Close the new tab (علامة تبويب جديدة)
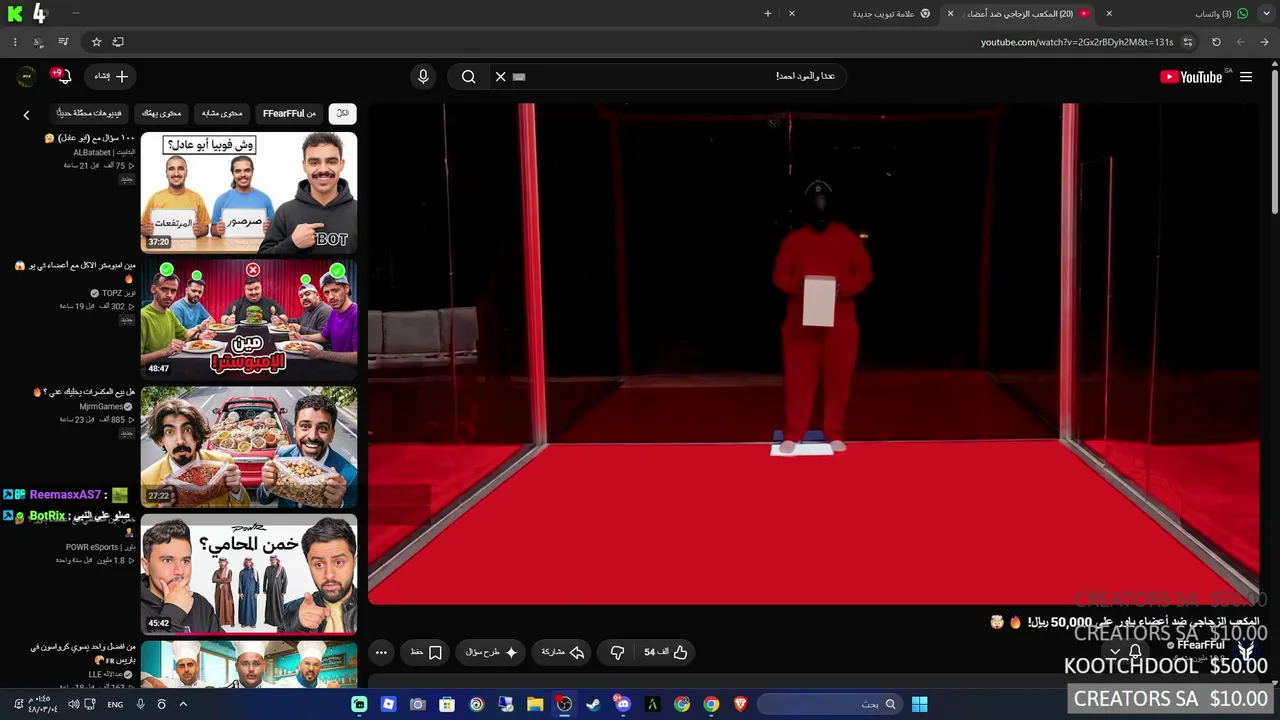The height and width of the screenshot is (720, 1280). [792, 14]
